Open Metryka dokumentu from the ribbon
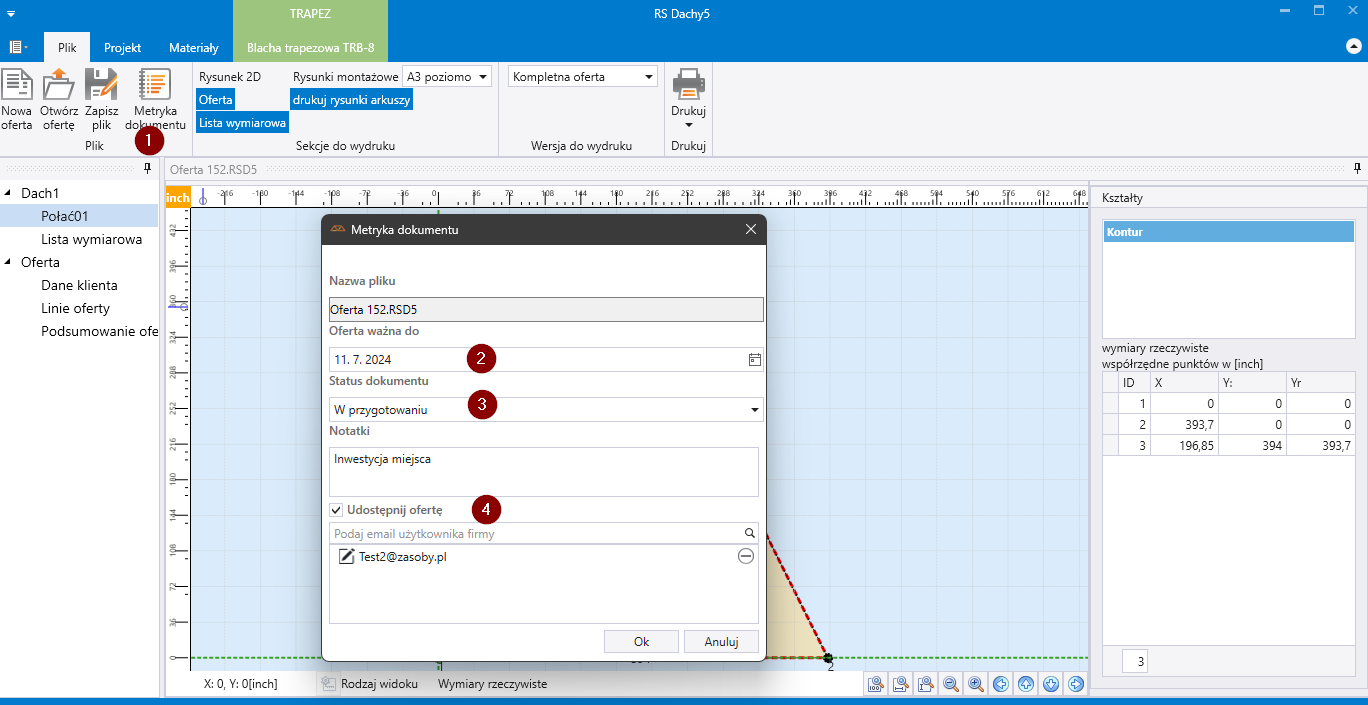The height and width of the screenshot is (705, 1368). (x=155, y=86)
